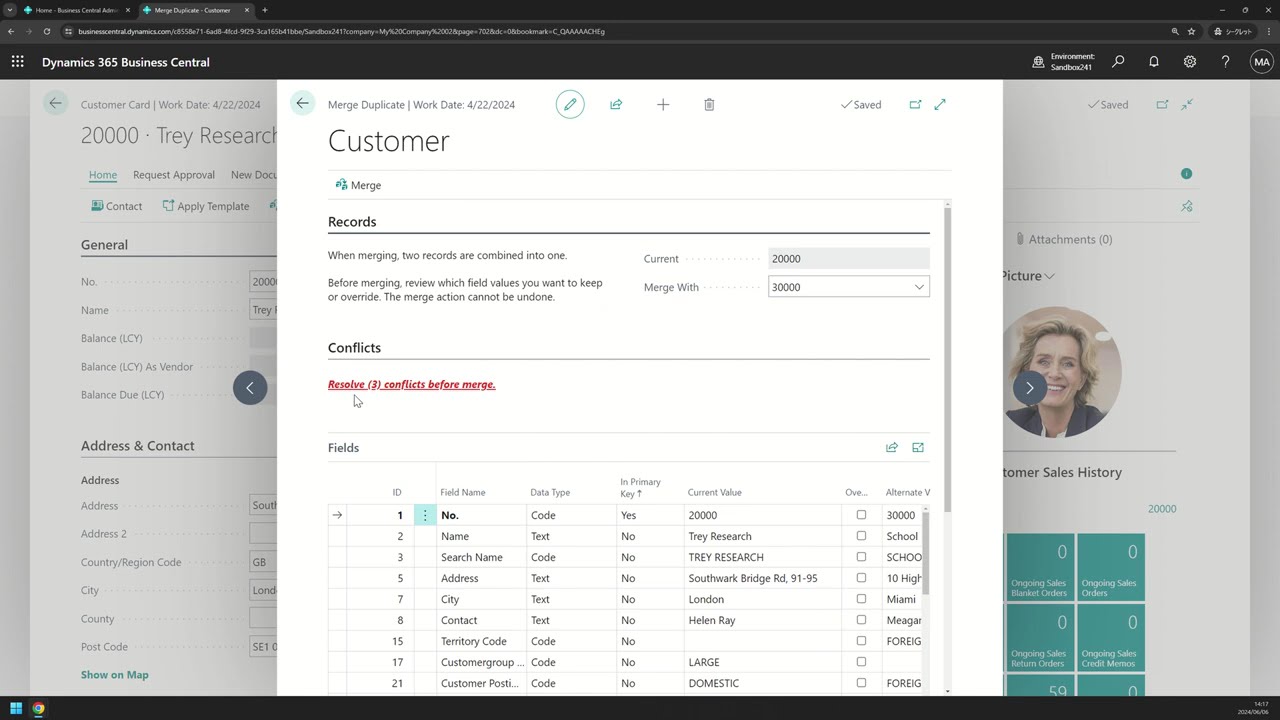Open Chrome from the taskbar

(38, 709)
